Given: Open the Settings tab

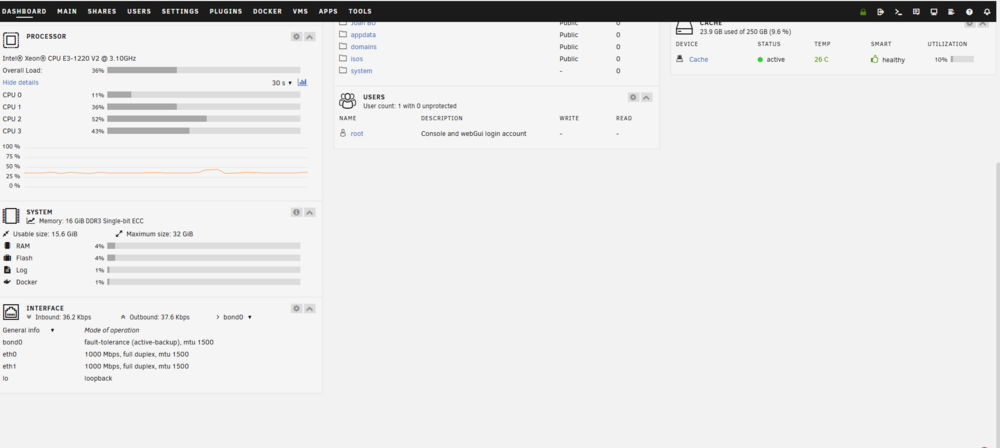Looking at the screenshot, I should [x=180, y=11].
